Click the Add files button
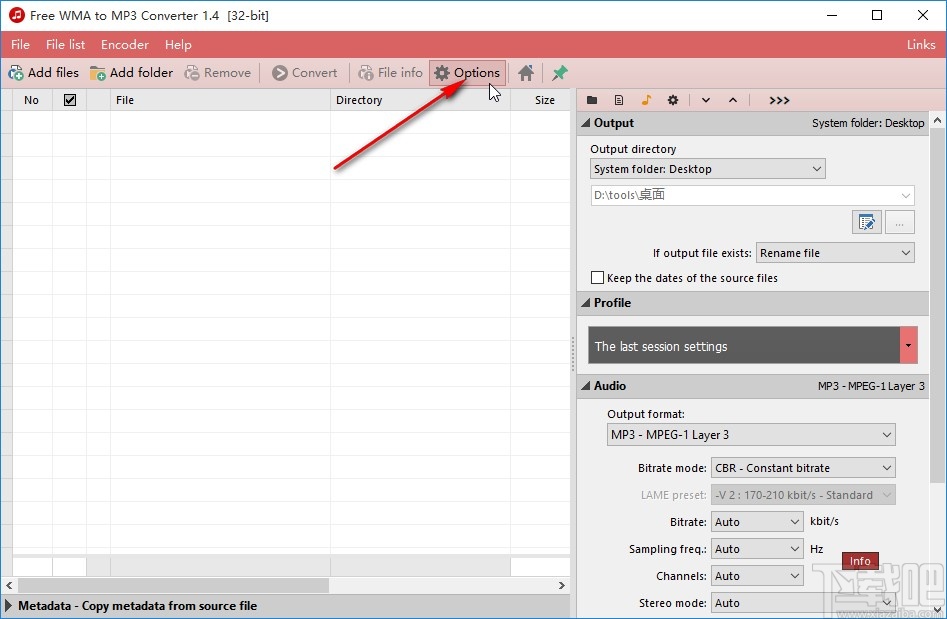947x619 pixels. [x=44, y=72]
